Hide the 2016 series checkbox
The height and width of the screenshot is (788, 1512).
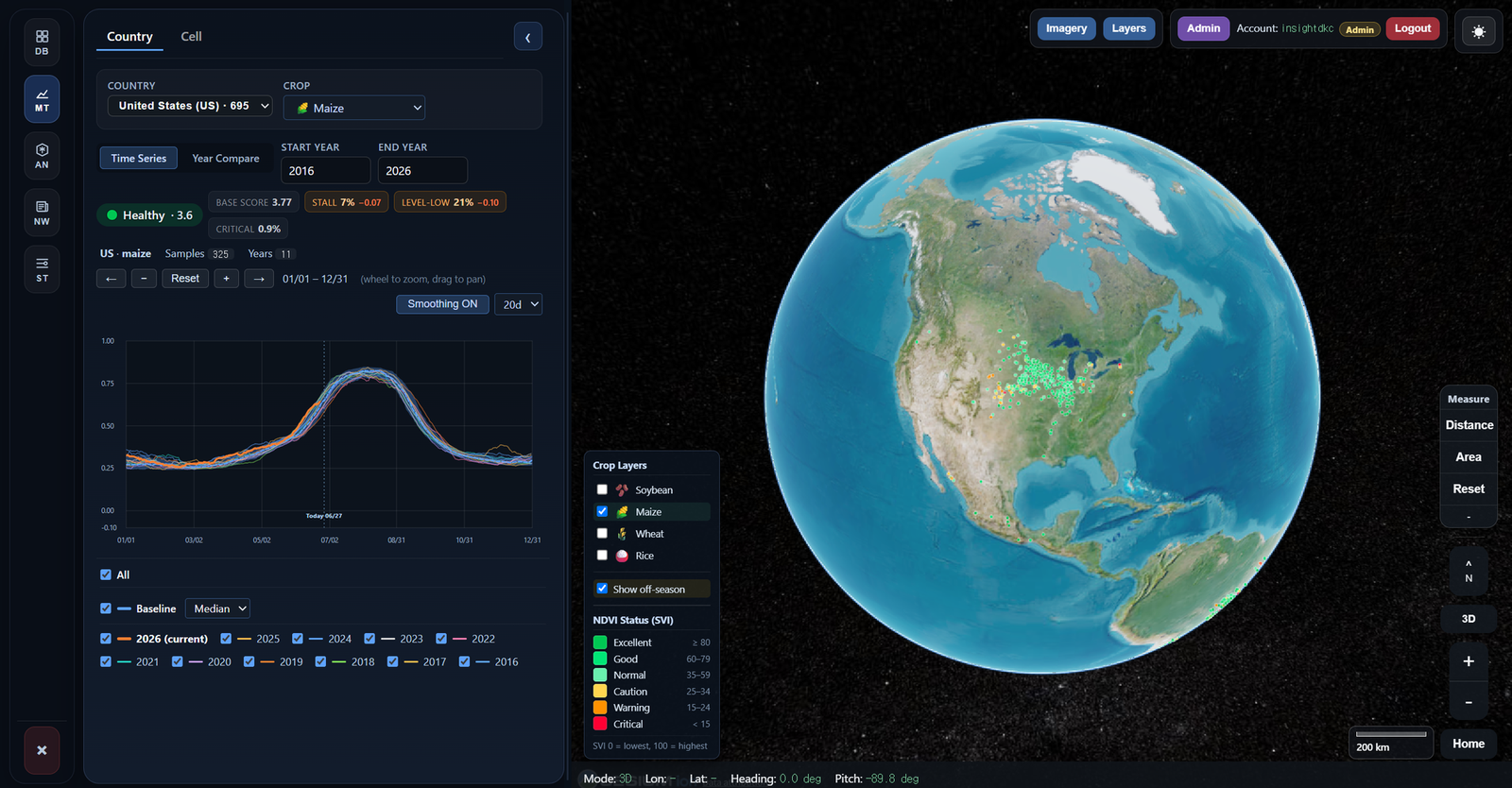tap(464, 661)
